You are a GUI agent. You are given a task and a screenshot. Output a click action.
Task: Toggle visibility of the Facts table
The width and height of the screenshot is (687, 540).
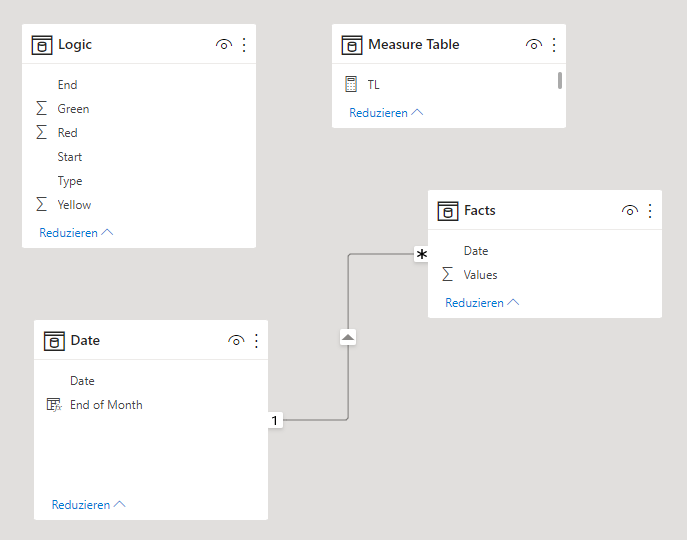pyautogui.click(x=630, y=211)
